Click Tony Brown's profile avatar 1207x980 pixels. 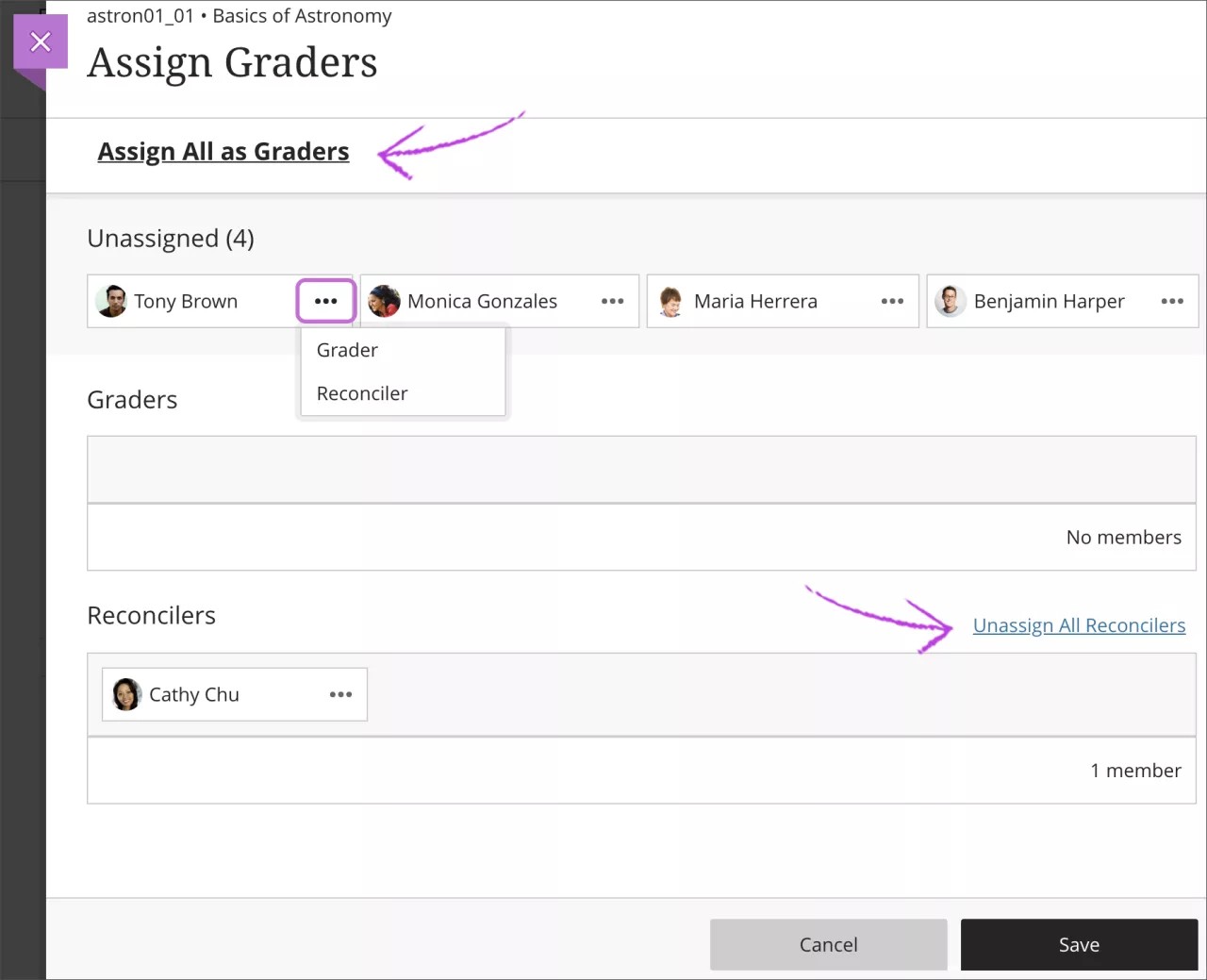pyautogui.click(x=111, y=301)
